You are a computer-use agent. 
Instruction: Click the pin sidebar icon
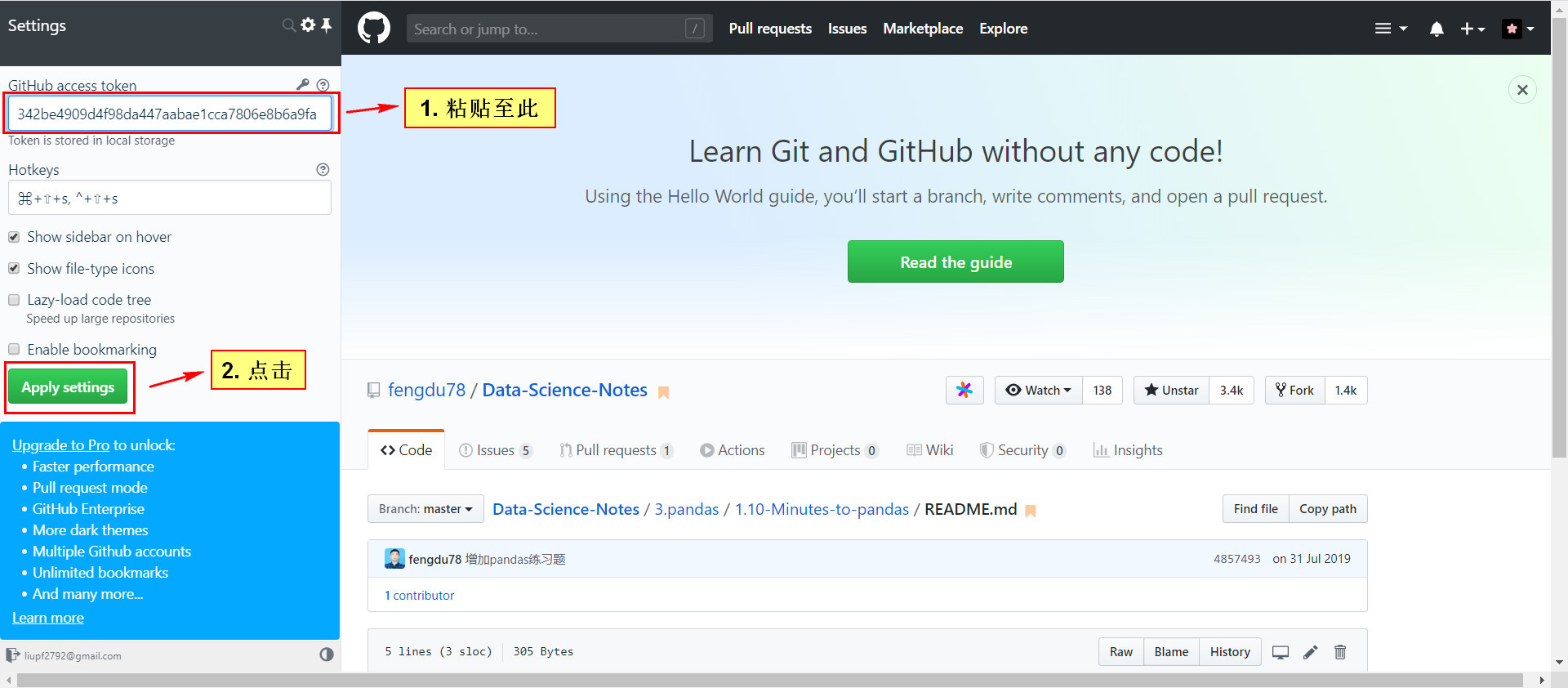pos(326,25)
